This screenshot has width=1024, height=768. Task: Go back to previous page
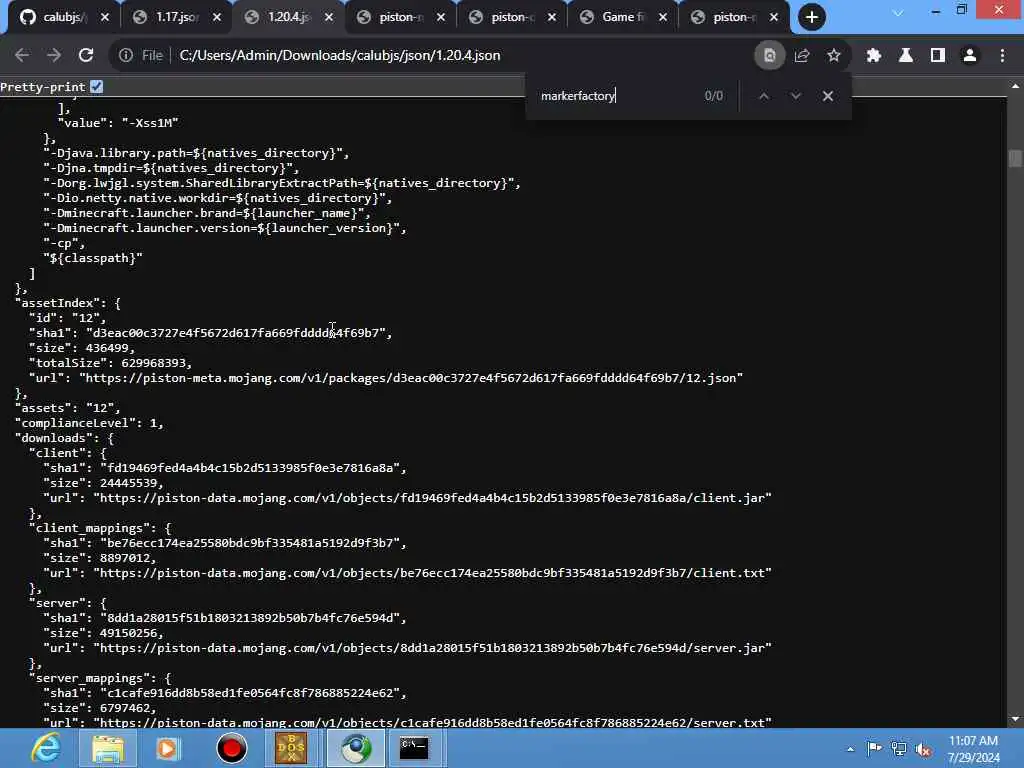point(22,56)
